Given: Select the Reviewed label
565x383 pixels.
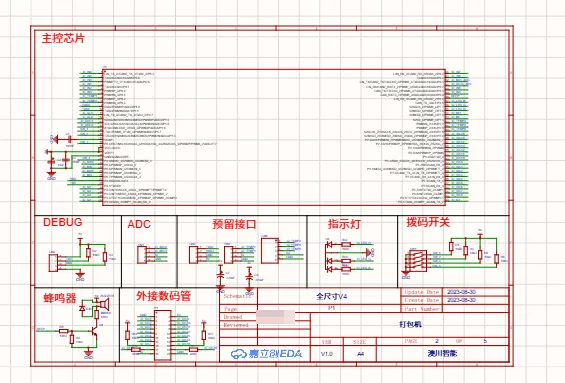Looking at the screenshot, I should [x=236, y=325].
